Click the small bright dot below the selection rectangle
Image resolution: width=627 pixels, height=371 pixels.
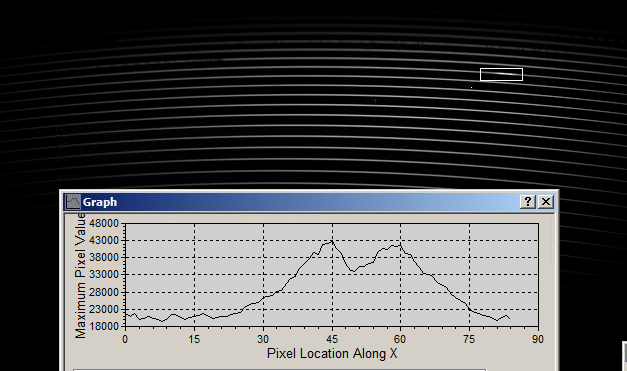(x=471, y=87)
